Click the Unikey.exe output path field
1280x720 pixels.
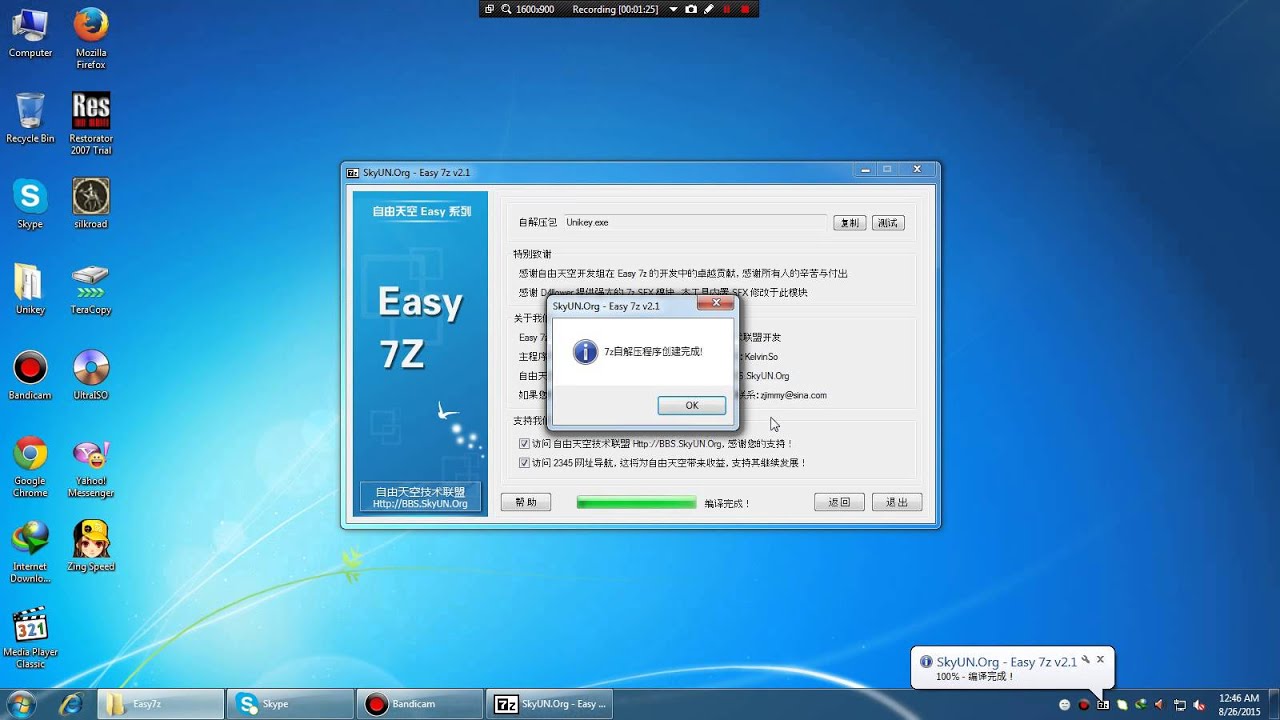pyautogui.click(x=694, y=222)
